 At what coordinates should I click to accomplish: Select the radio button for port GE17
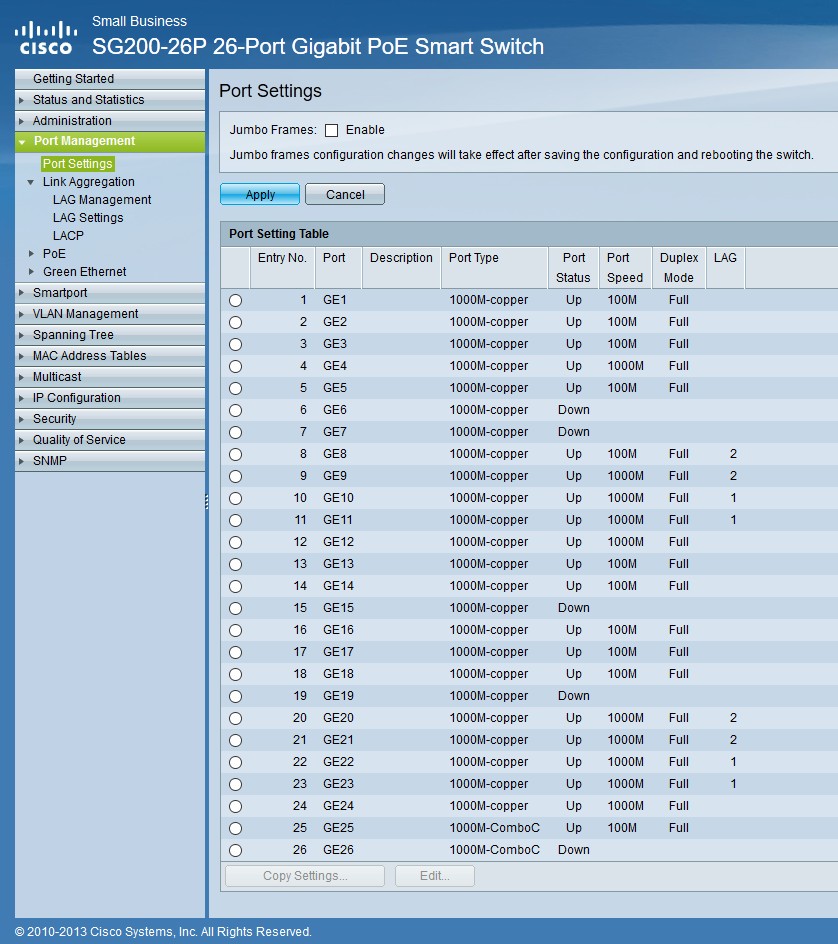coord(235,653)
